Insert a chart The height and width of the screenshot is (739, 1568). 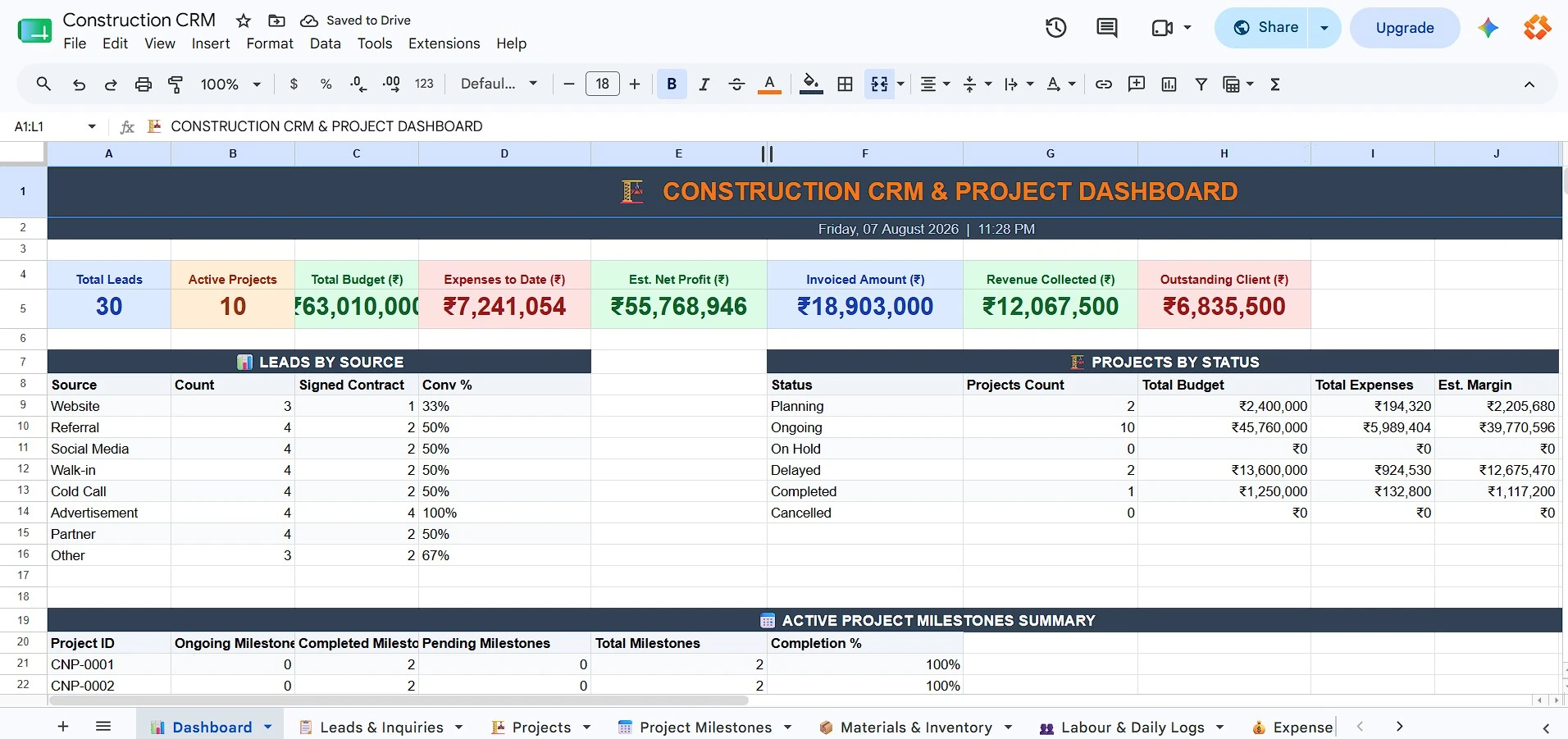point(1169,84)
